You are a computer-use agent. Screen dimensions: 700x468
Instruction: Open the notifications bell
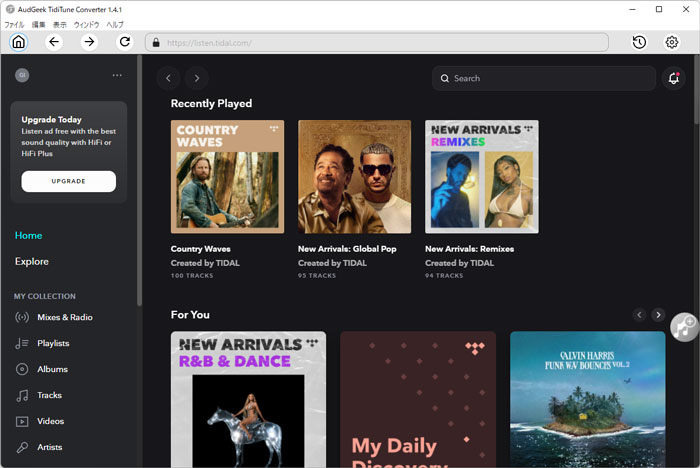click(673, 78)
